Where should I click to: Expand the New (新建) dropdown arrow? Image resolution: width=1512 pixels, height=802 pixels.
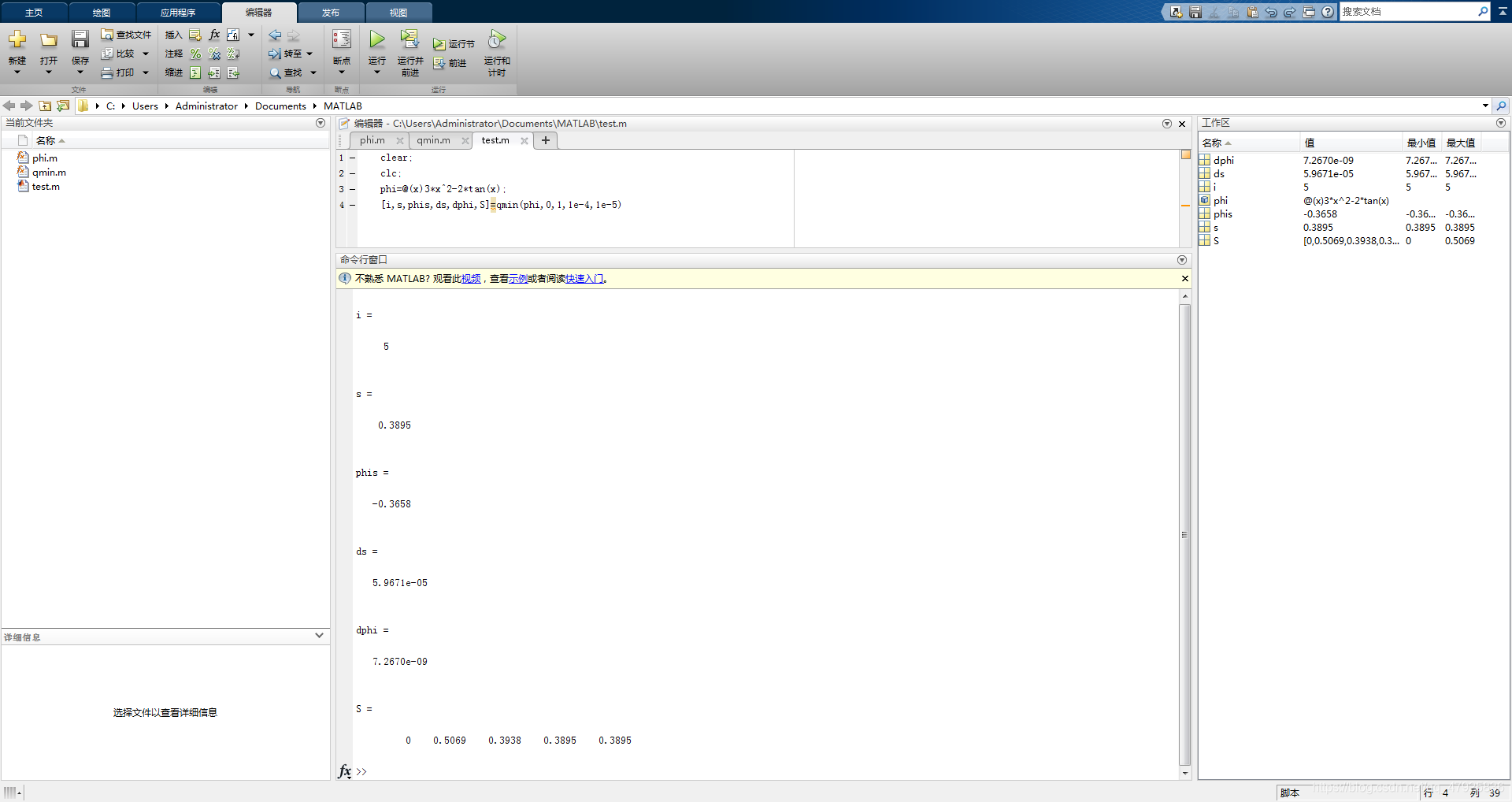17,72
